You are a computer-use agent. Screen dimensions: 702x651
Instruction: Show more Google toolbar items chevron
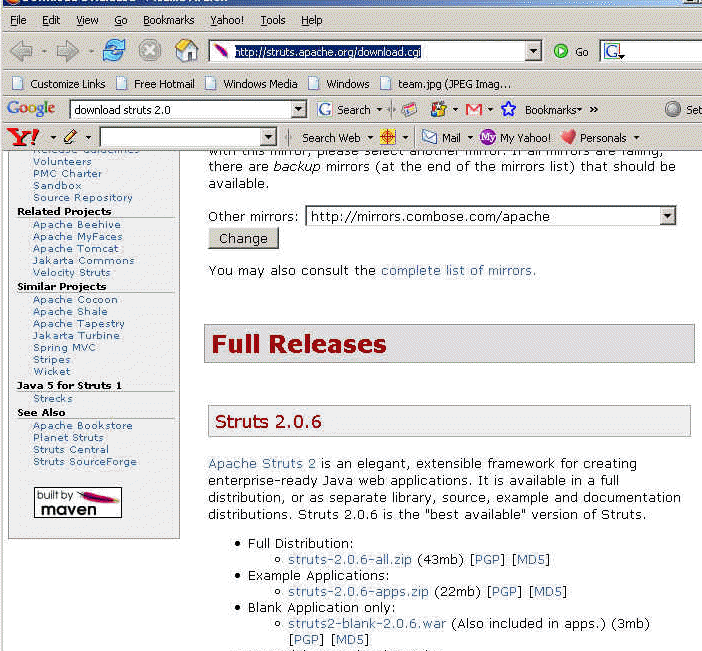click(594, 109)
